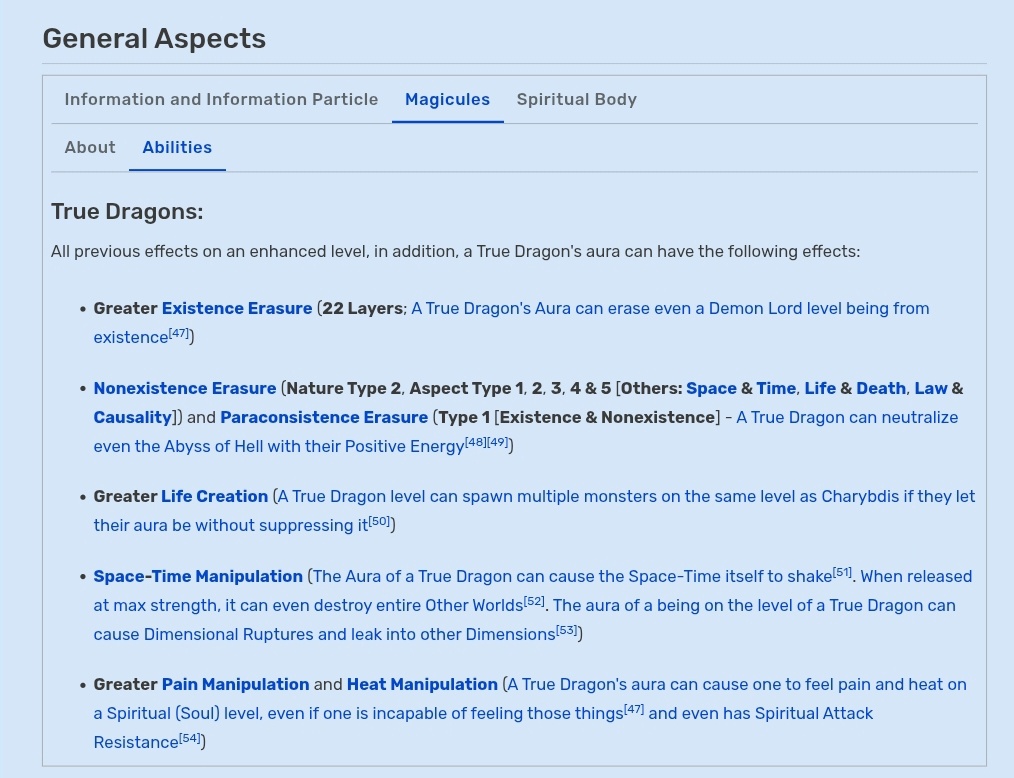Open the Nonexistence Erasure link
This screenshot has width=1014, height=778.
click(185, 389)
